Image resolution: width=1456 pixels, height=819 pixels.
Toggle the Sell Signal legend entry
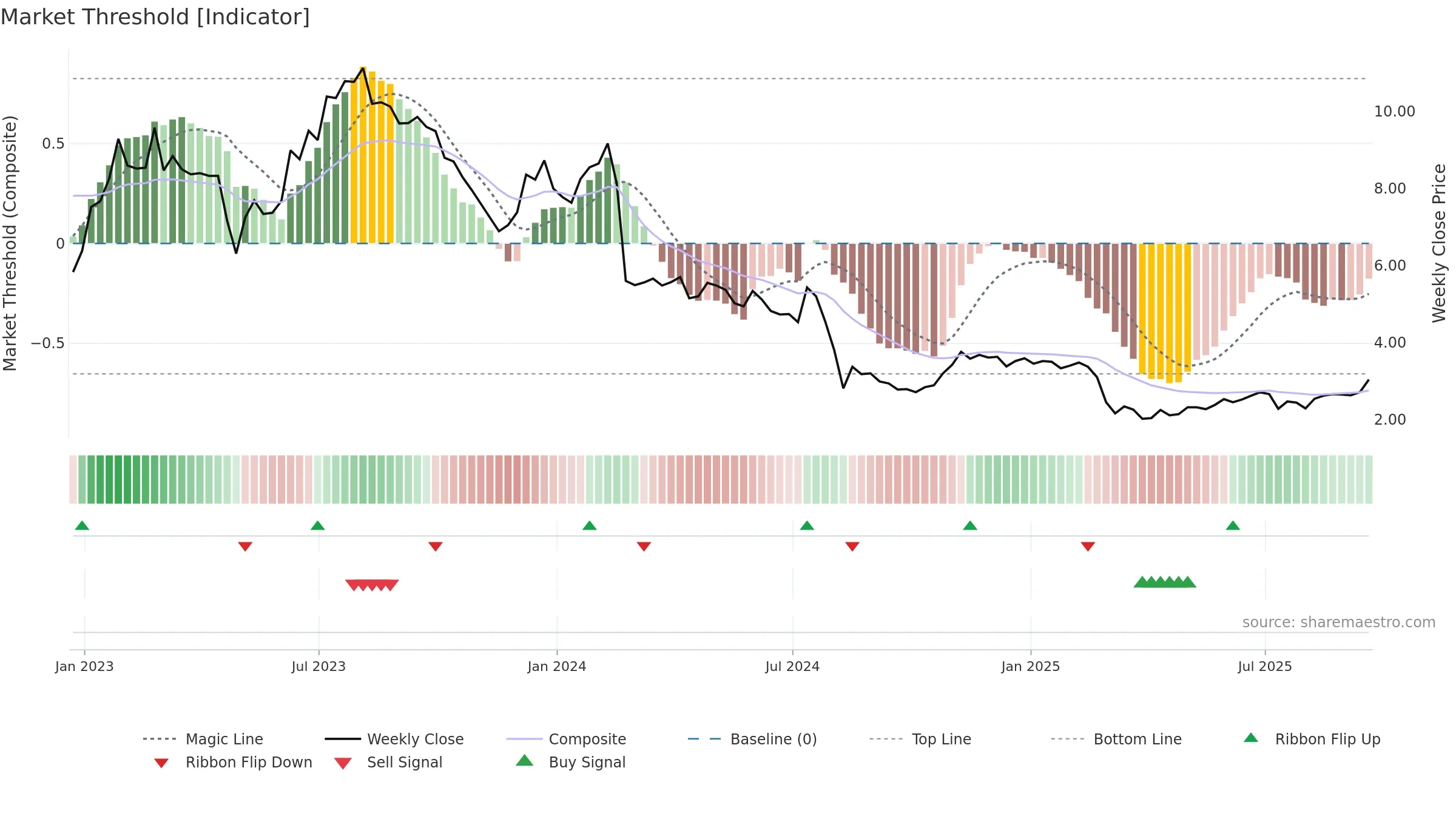point(388,762)
